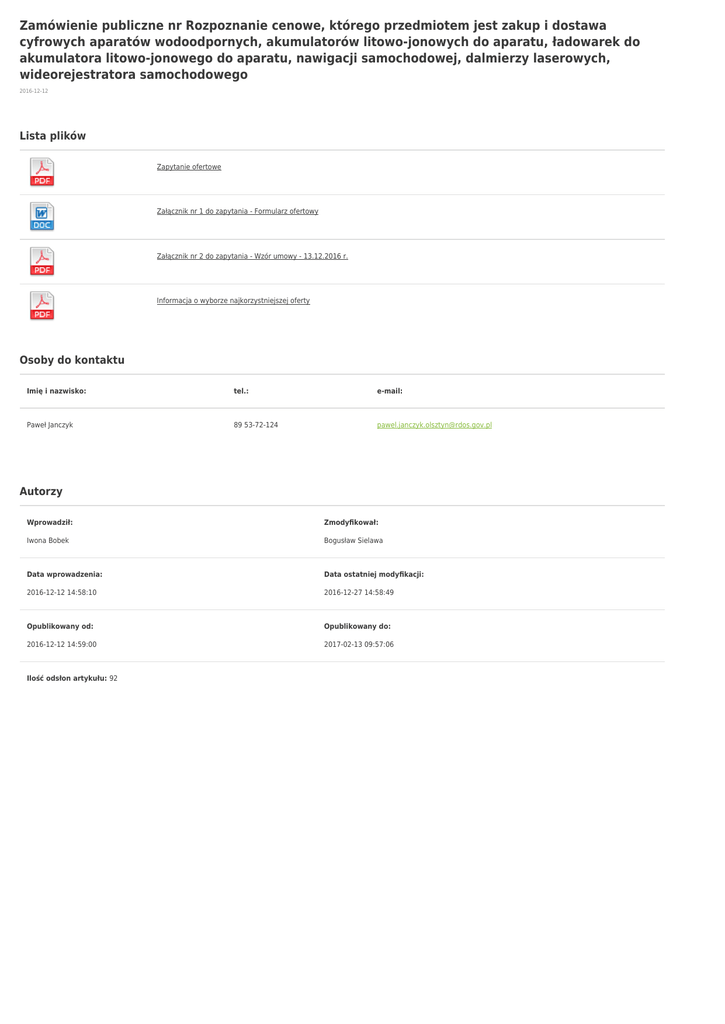Click the Autorzy section heading
The width and height of the screenshot is (725, 1024).
(x=41, y=491)
